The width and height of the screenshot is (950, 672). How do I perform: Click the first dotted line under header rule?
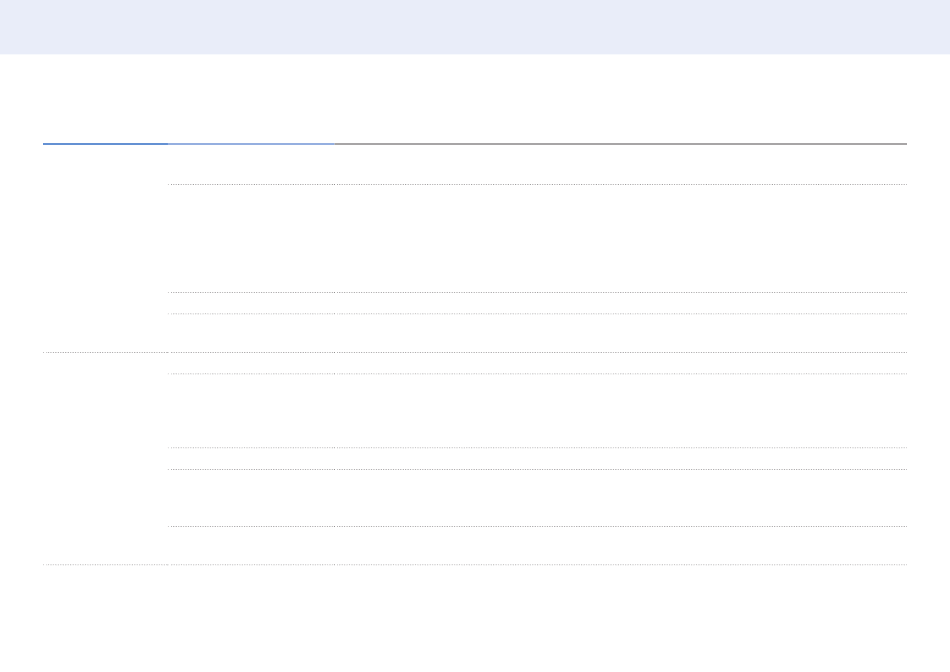click(537, 184)
